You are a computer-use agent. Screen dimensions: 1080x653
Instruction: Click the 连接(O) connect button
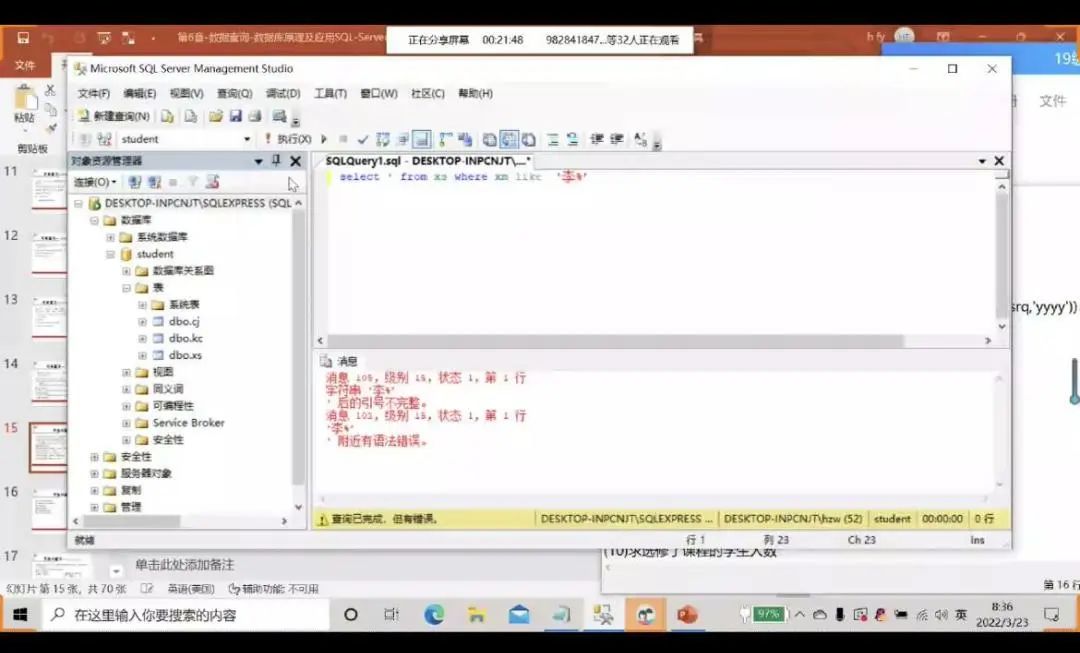click(x=94, y=182)
